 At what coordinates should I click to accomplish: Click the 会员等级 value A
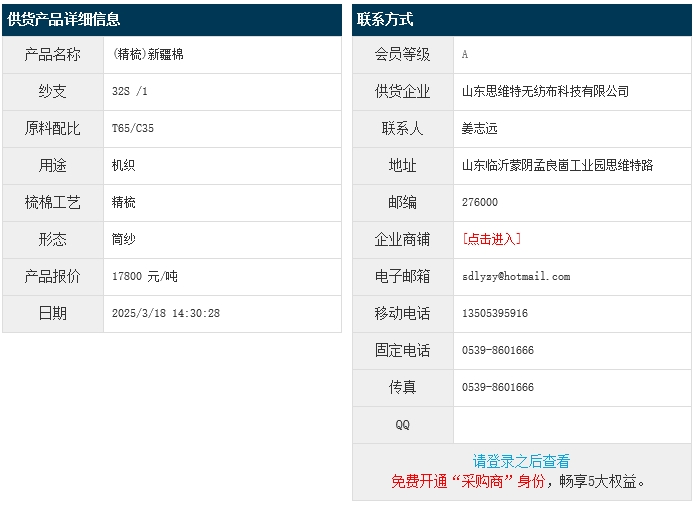pos(465,54)
